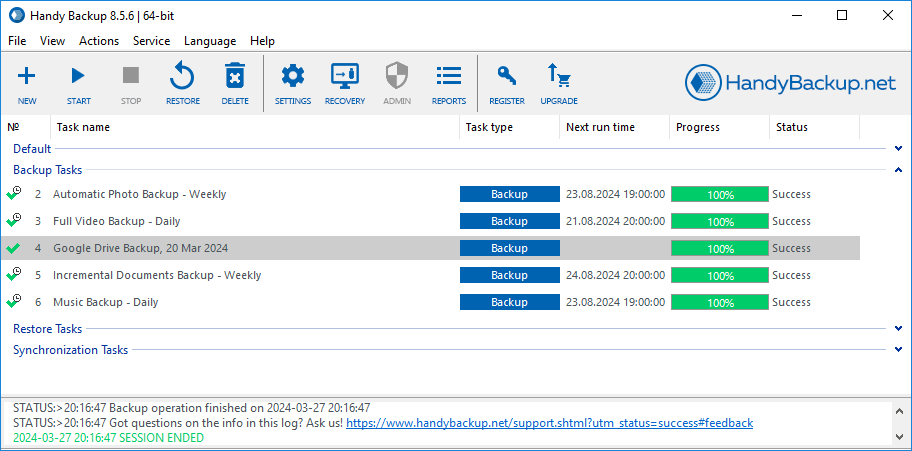Click the Delete trash icon
The width and height of the screenshot is (912, 451).
click(x=235, y=77)
